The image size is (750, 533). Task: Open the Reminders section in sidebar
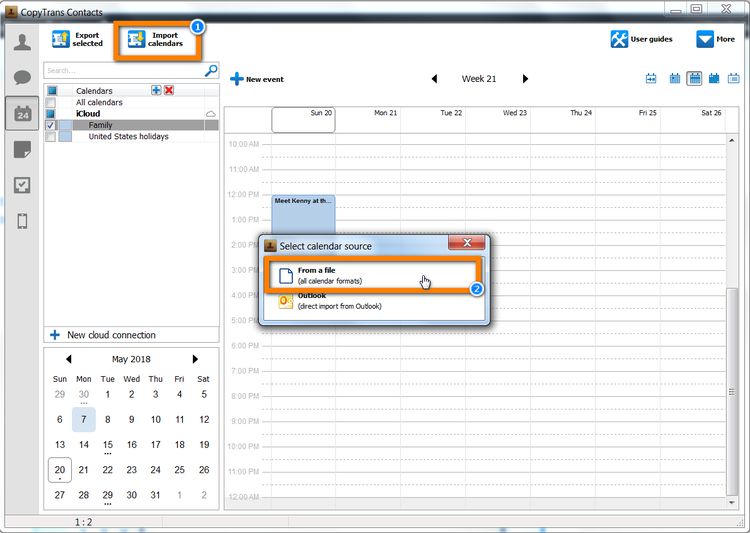point(22,185)
